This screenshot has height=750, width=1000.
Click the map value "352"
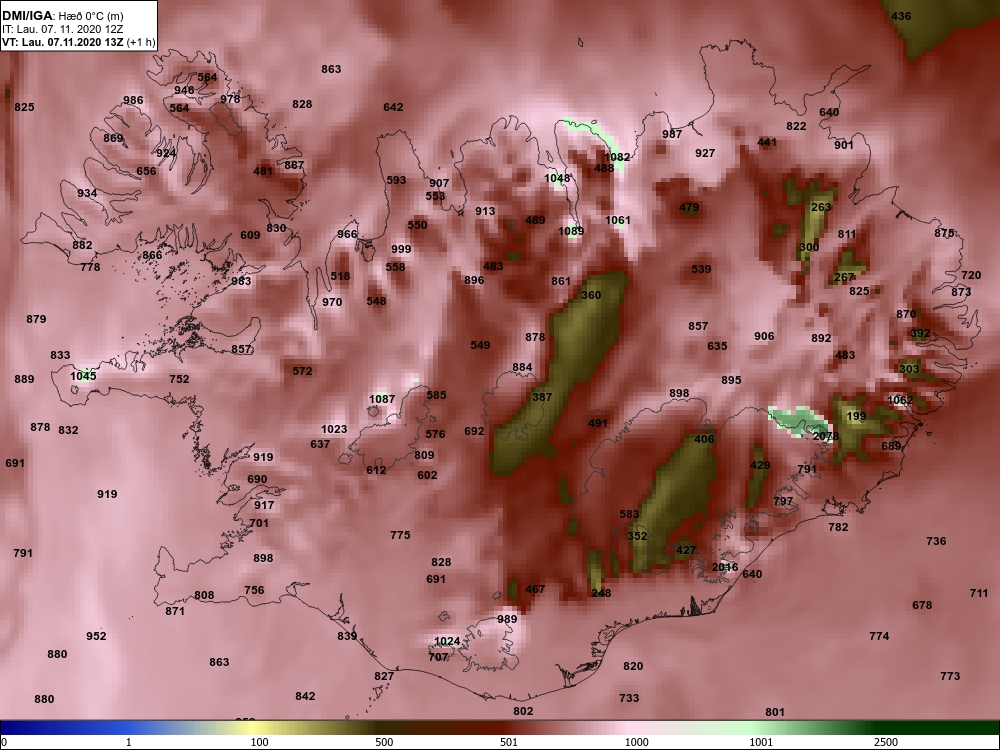(x=637, y=536)
